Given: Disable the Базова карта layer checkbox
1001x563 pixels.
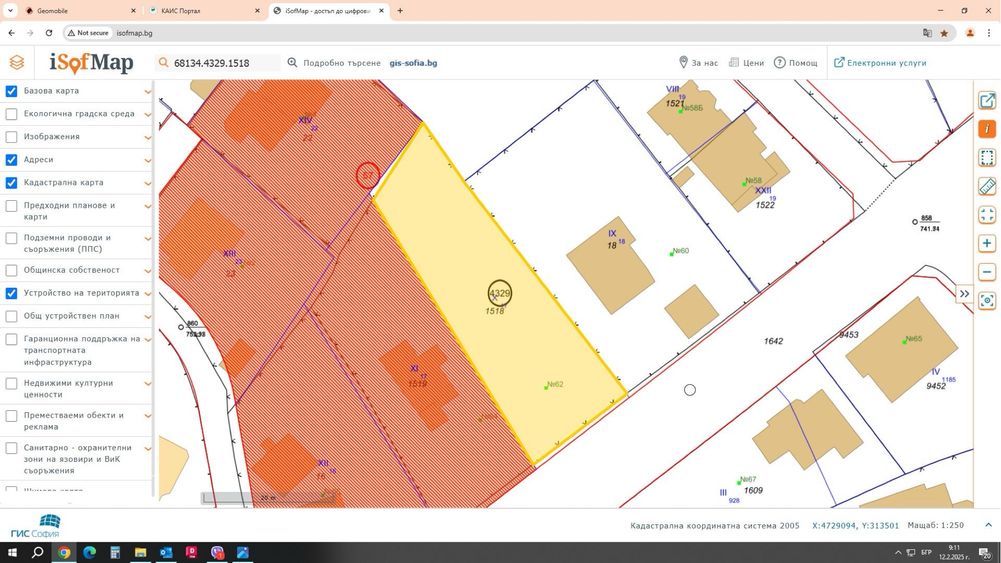Looking at the screenshot, I should pyautogui.click(x=11, y=91).
